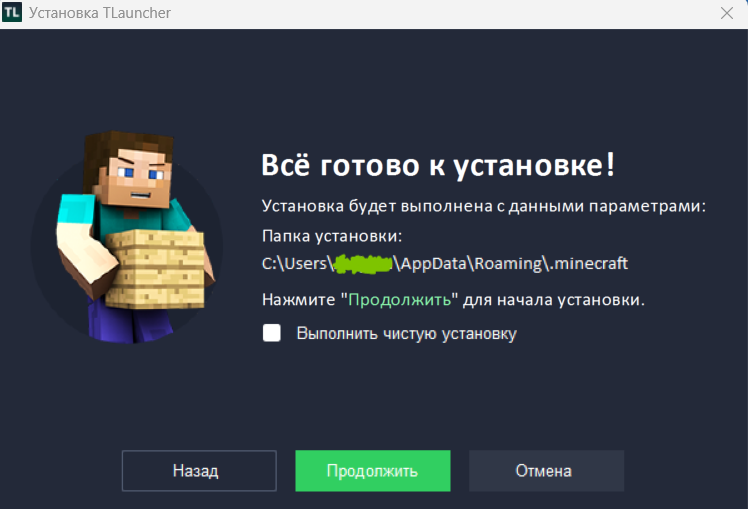This screenshot has height=509, width=748.
Task: Click the TL logo icon in title bar
Action: [11, 13]
